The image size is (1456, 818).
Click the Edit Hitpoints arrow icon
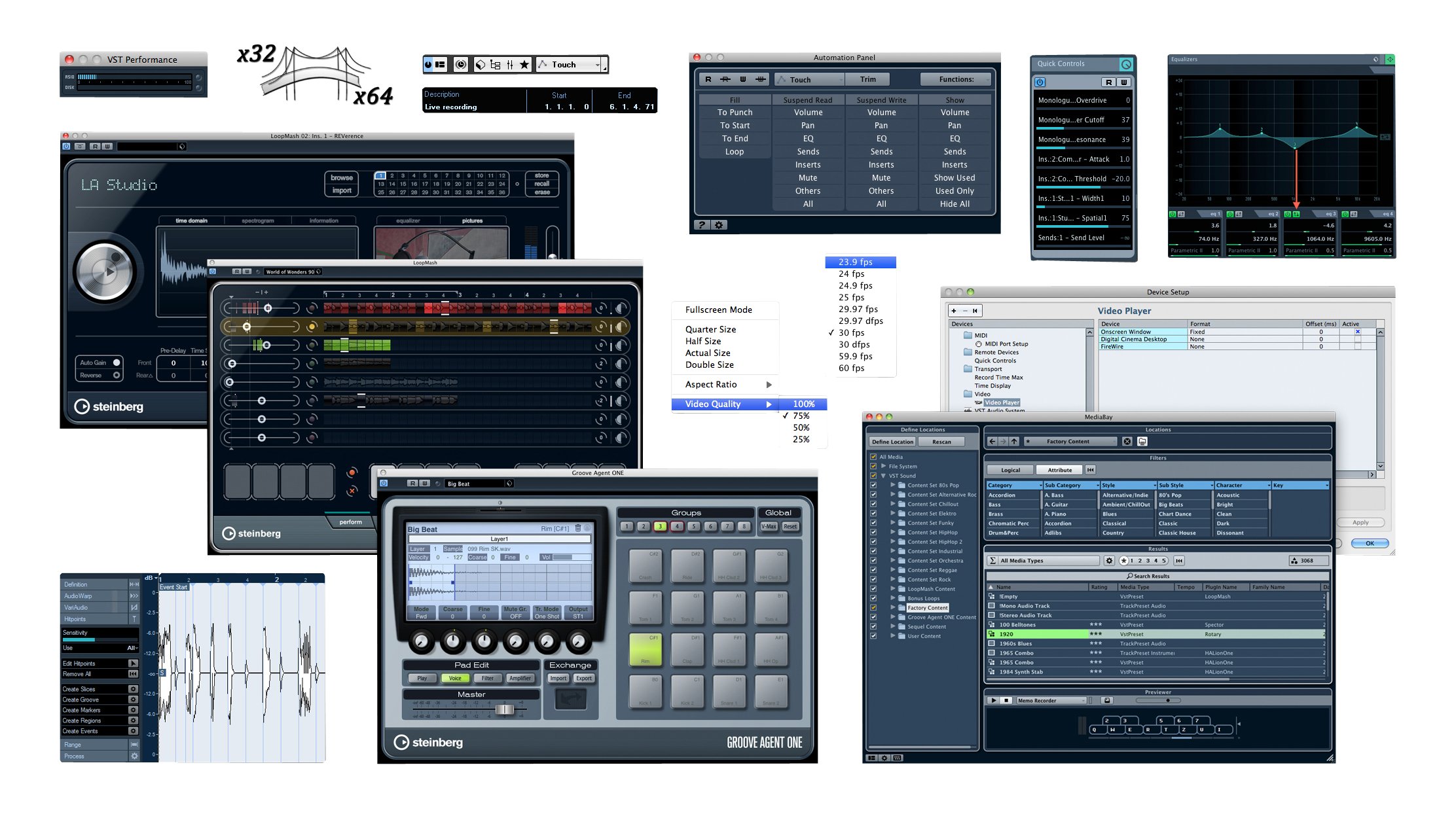133,664
